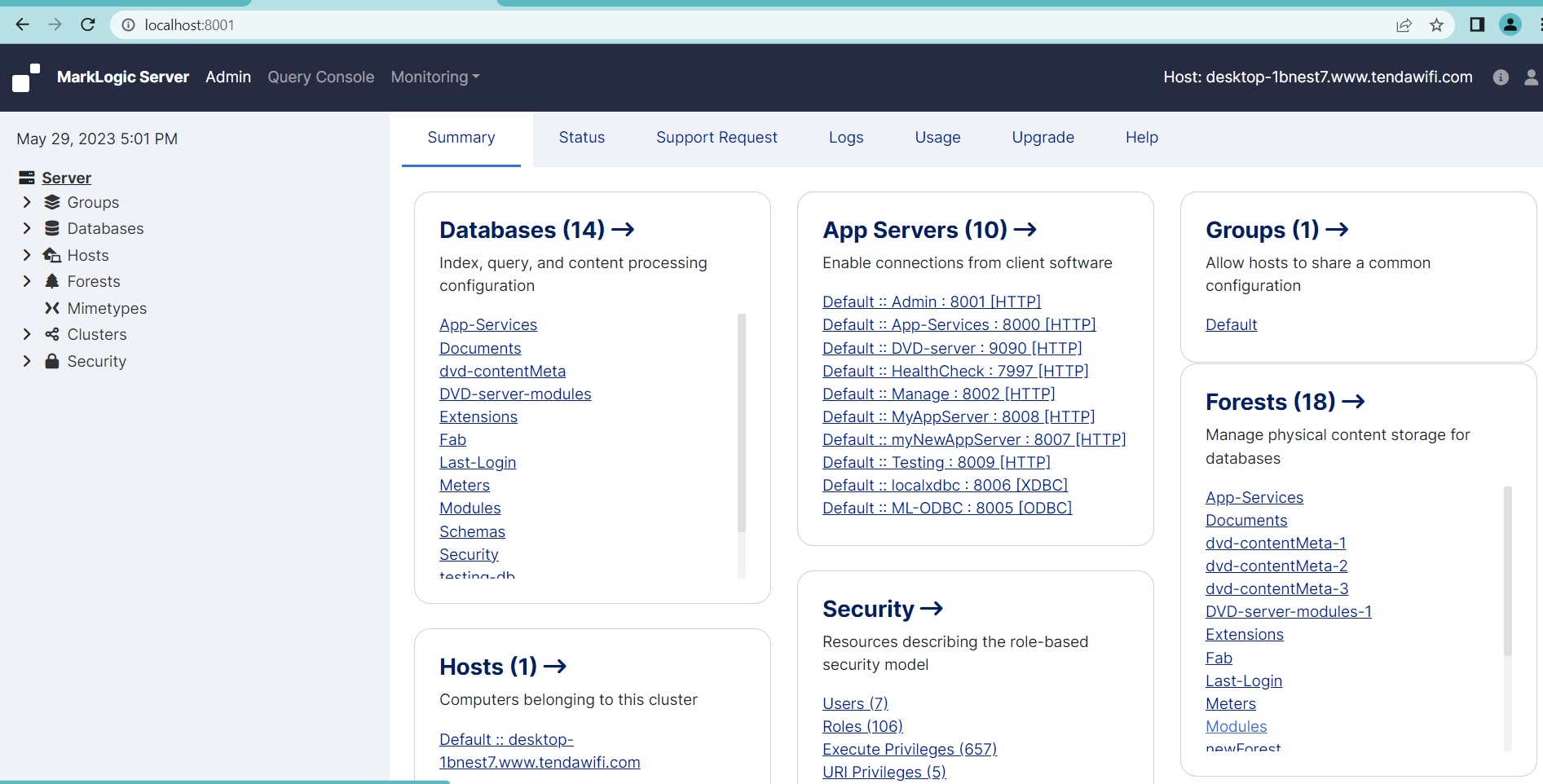This screenshot has height=784, width=1543.
Task: Select the Security lock icon in sidebar
Action: tap(52, 361)
